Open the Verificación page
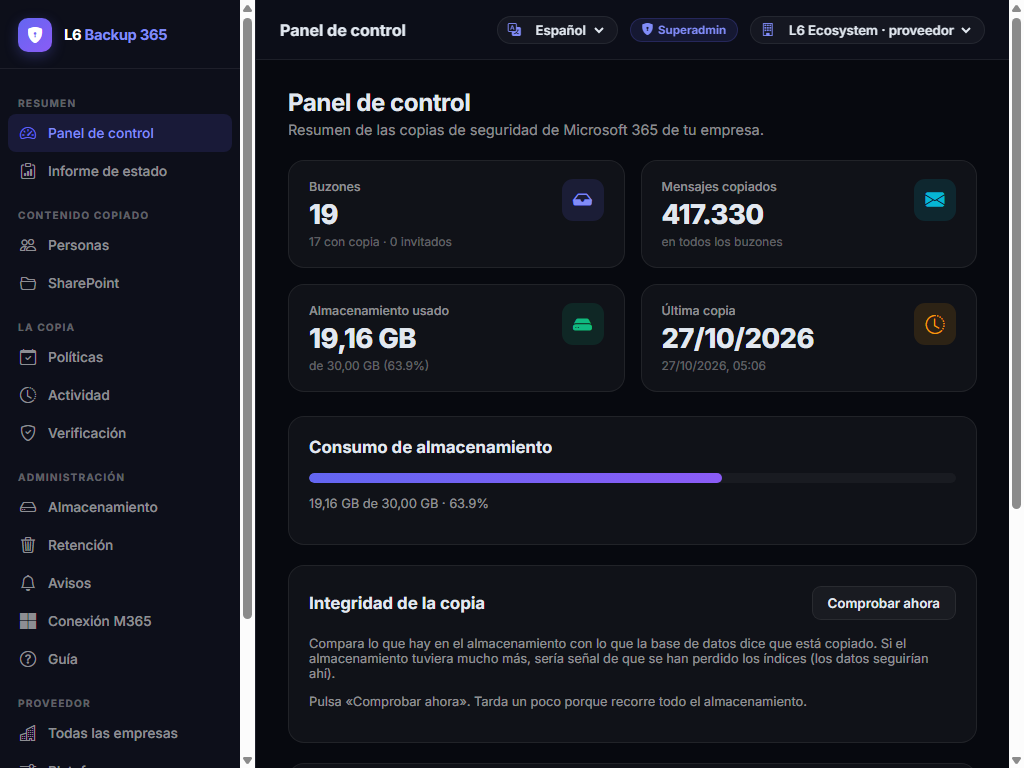The height and width of the screenshot is (768, 1024). [120, 433]
